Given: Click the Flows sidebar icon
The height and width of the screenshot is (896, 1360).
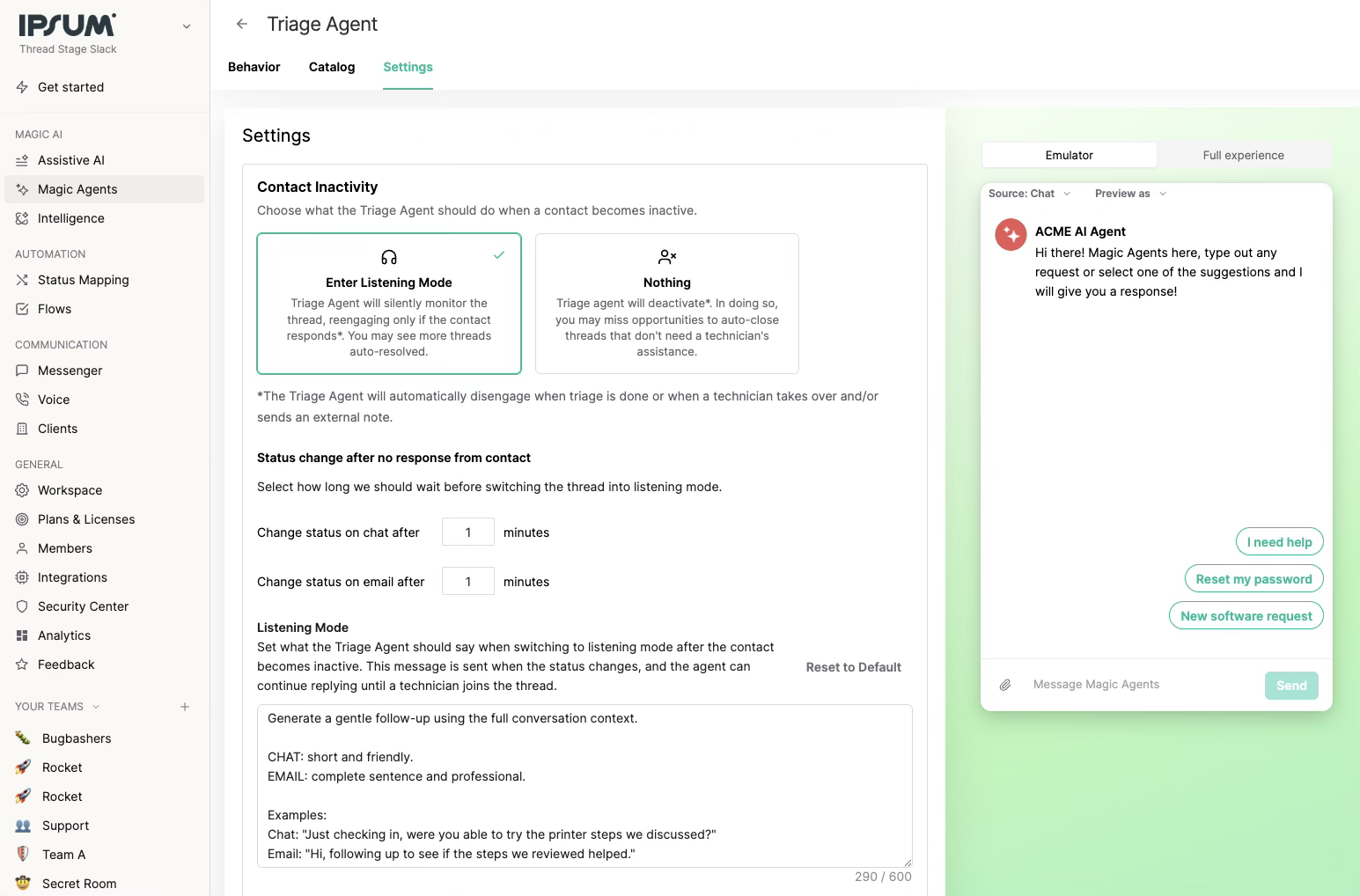Looking at the screenshot, I should [22, 309].
